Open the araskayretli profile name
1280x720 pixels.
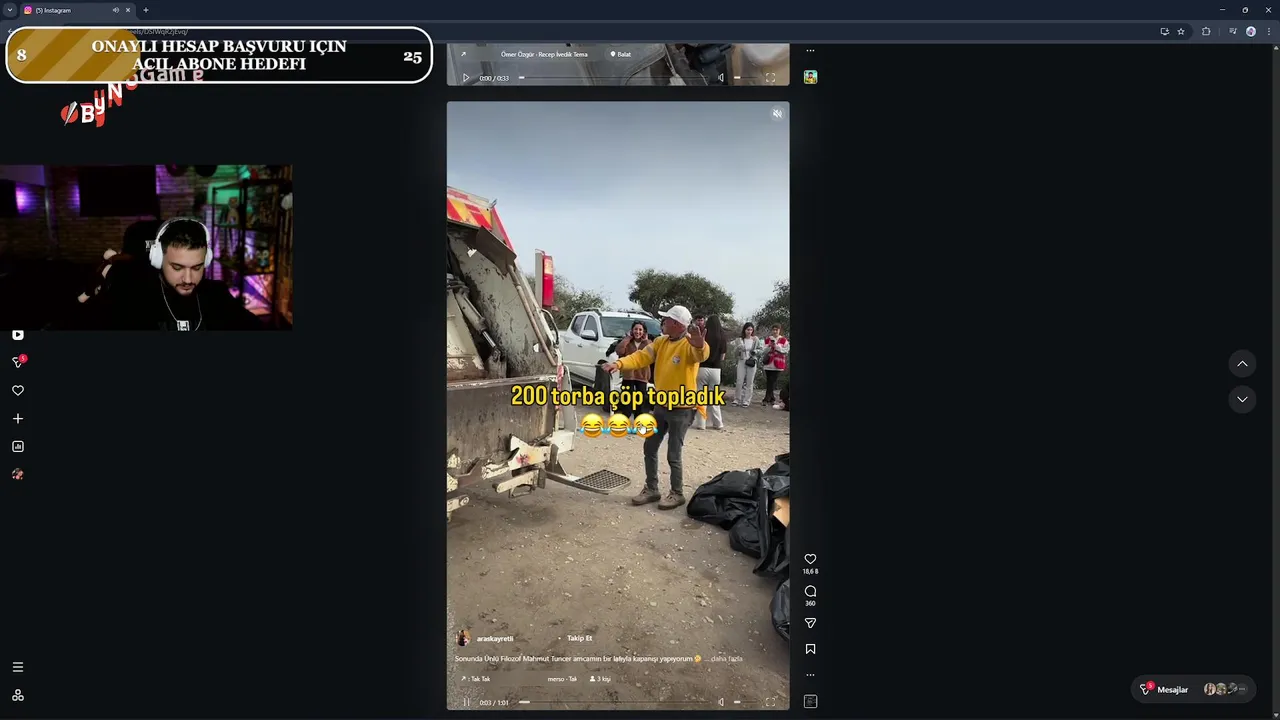495,638
